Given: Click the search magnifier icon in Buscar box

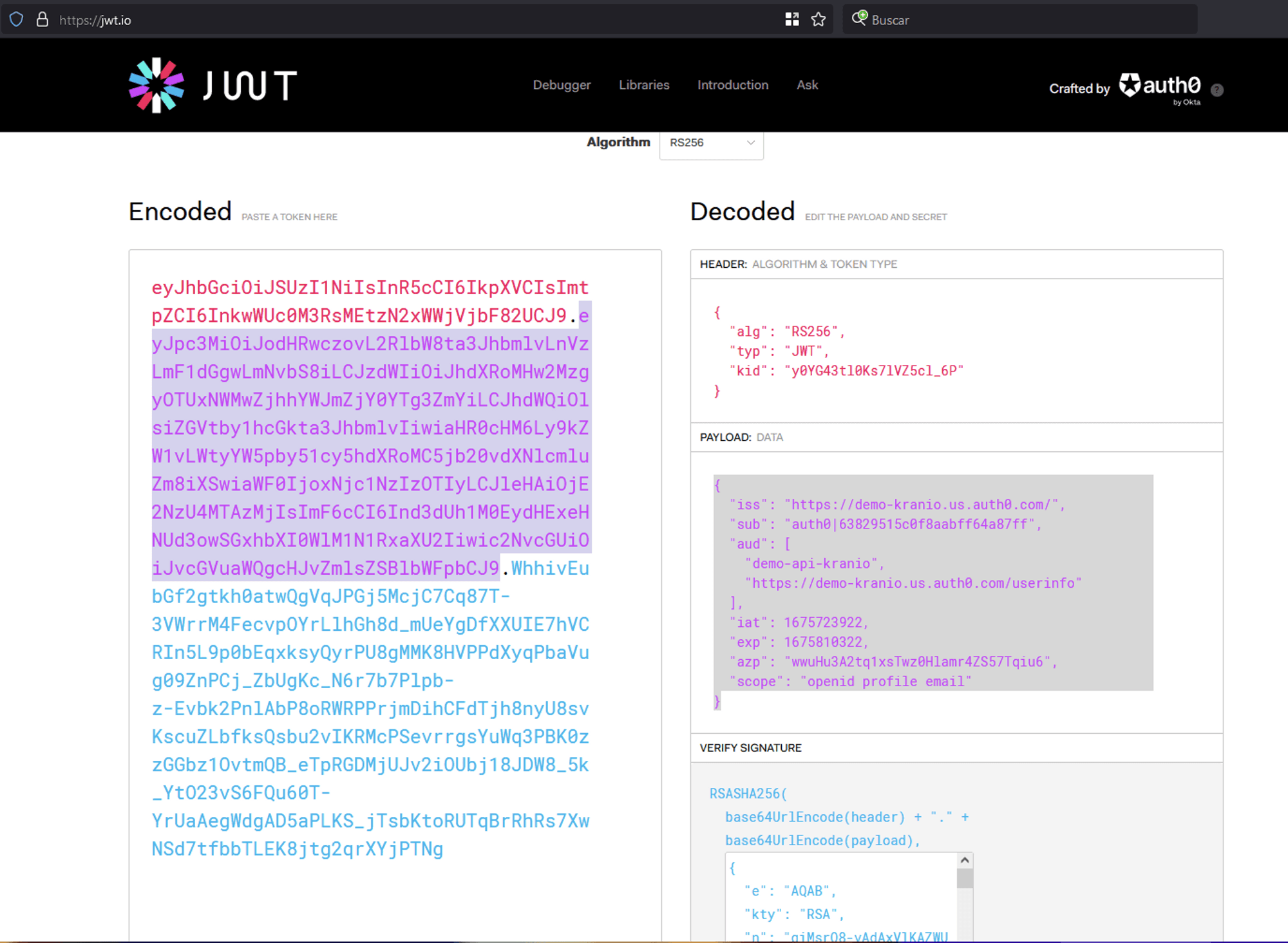Looking at the screenshot, I should tap(859, 19).
